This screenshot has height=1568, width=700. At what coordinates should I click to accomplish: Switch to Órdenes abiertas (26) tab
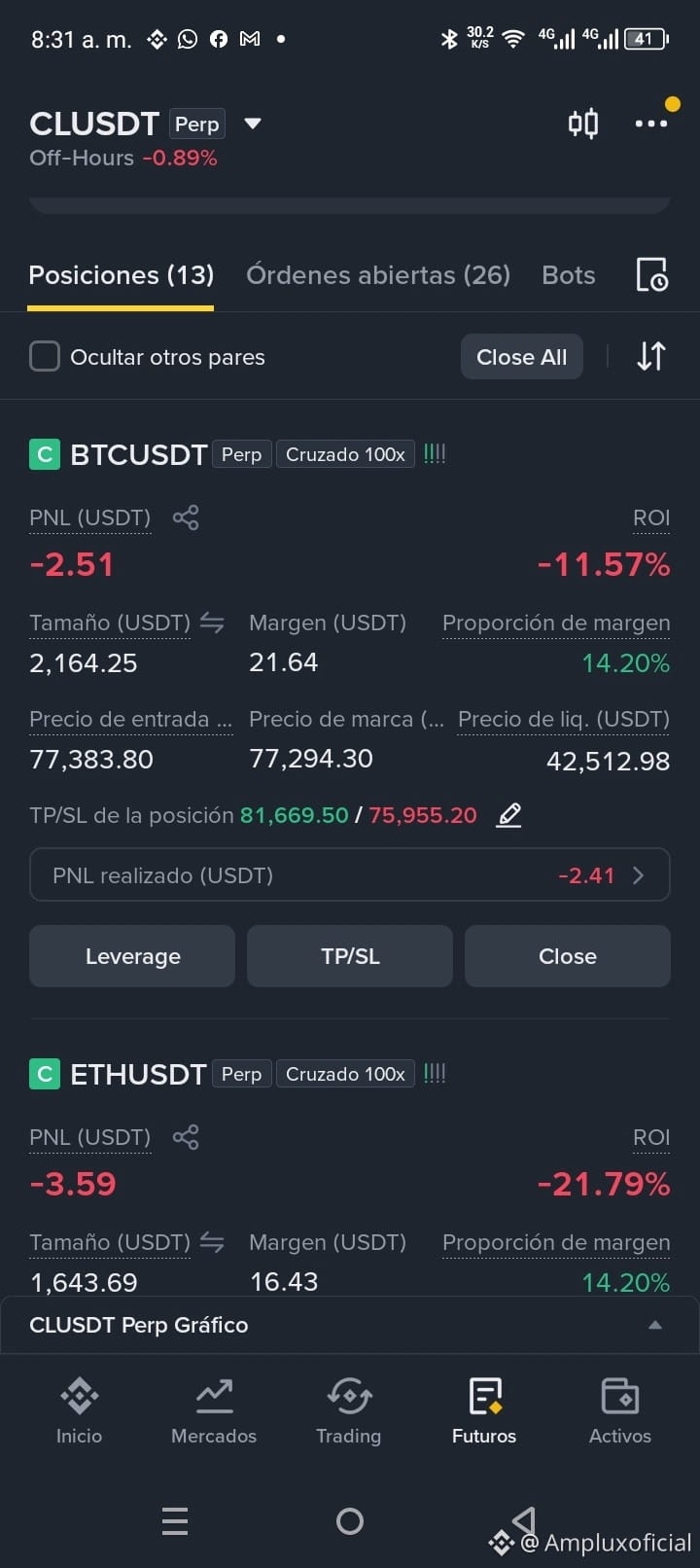tap(378, 275)
